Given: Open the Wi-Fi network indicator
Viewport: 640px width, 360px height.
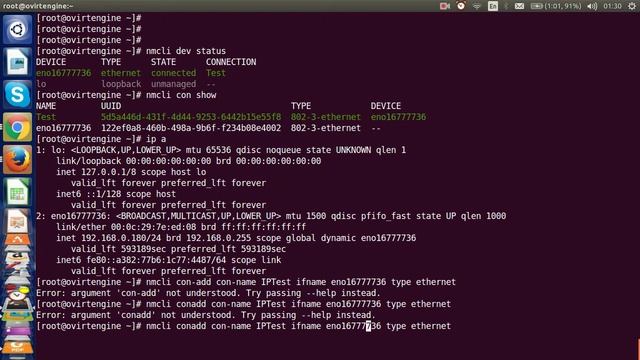Looking at the screenshot, I should click(x=476, y=6).
